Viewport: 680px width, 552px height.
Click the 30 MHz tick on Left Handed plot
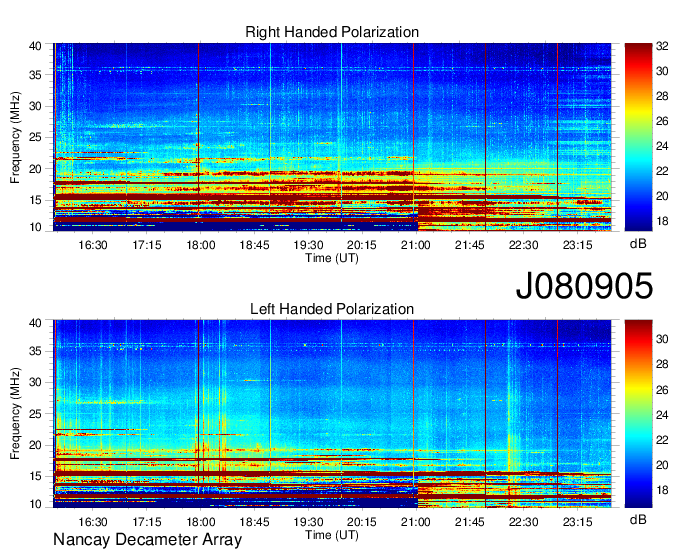pyautogui.click(x=35, y=382)
